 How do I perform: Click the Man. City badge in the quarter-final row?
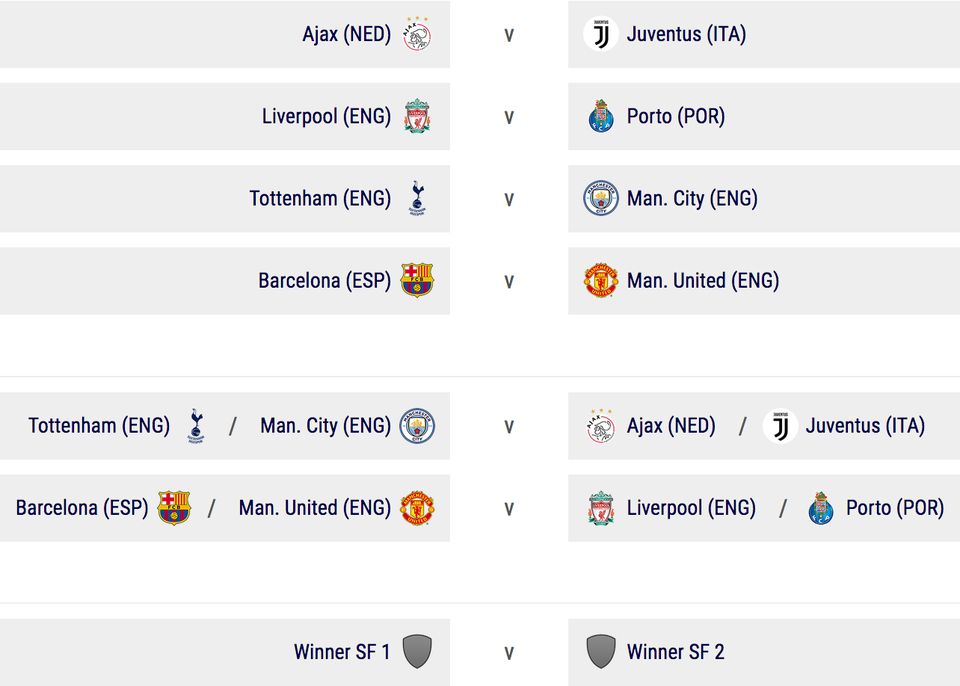[601, 199]
